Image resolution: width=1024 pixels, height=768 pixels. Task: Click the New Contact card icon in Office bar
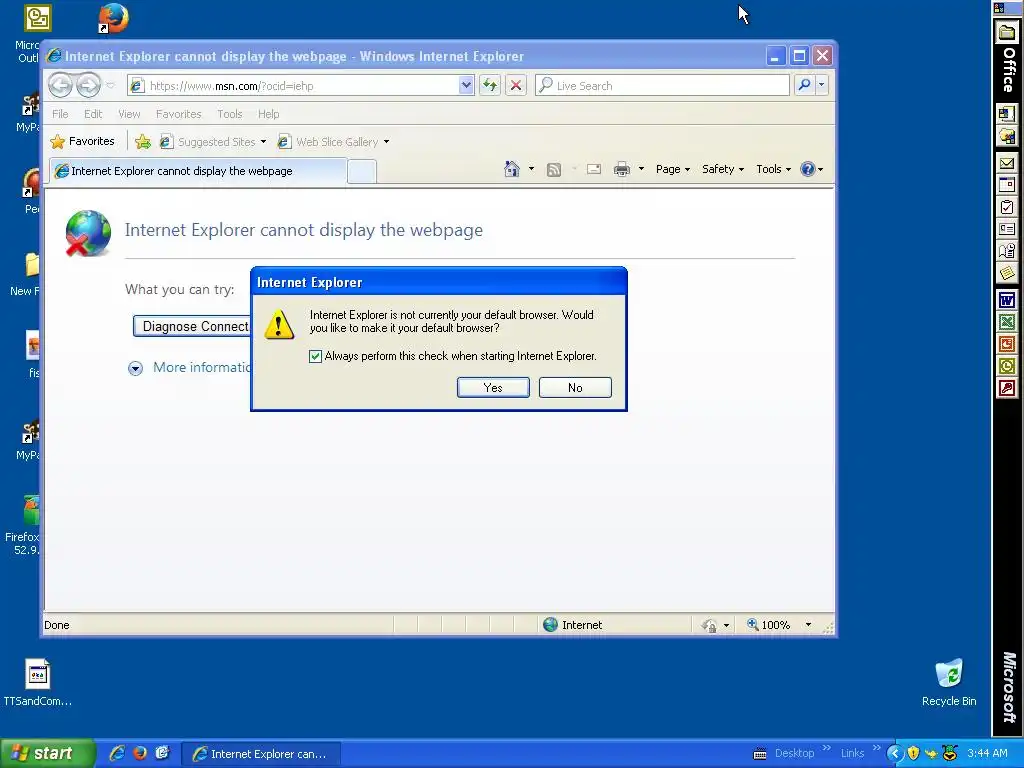tap(1007, 229)
